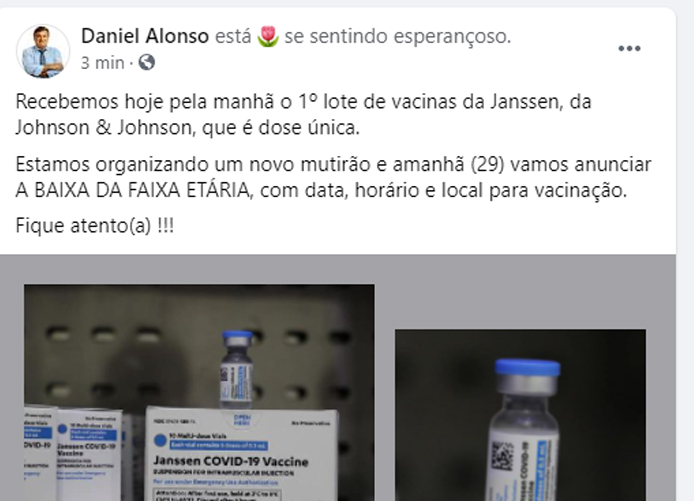This screenshot has height=501, width=694.
Task: Click the OPEN HERE tab on the box
Action: [x=242, y=419]
